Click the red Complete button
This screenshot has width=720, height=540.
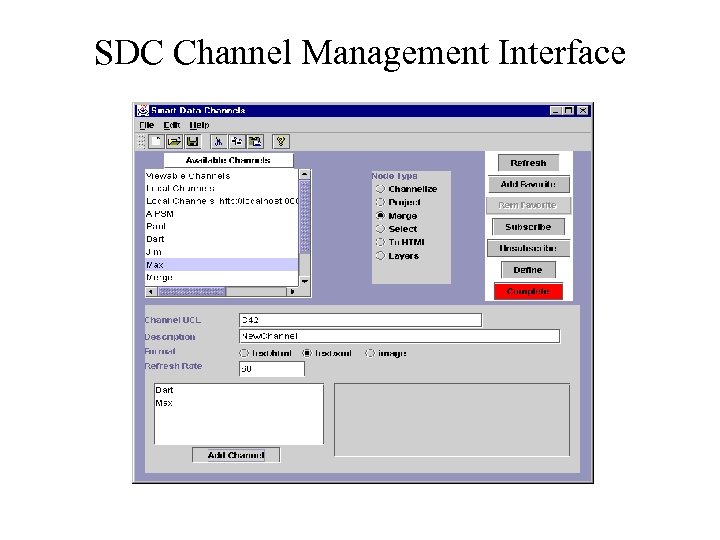point(528,291)
